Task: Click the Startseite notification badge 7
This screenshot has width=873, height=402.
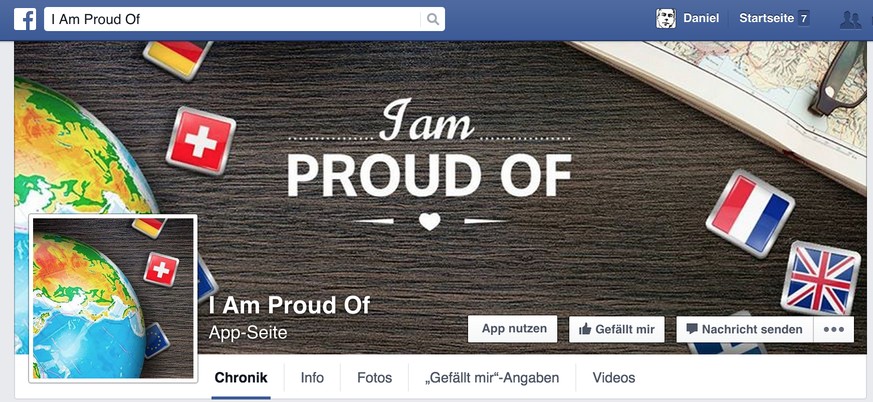Action: (803, 18)
